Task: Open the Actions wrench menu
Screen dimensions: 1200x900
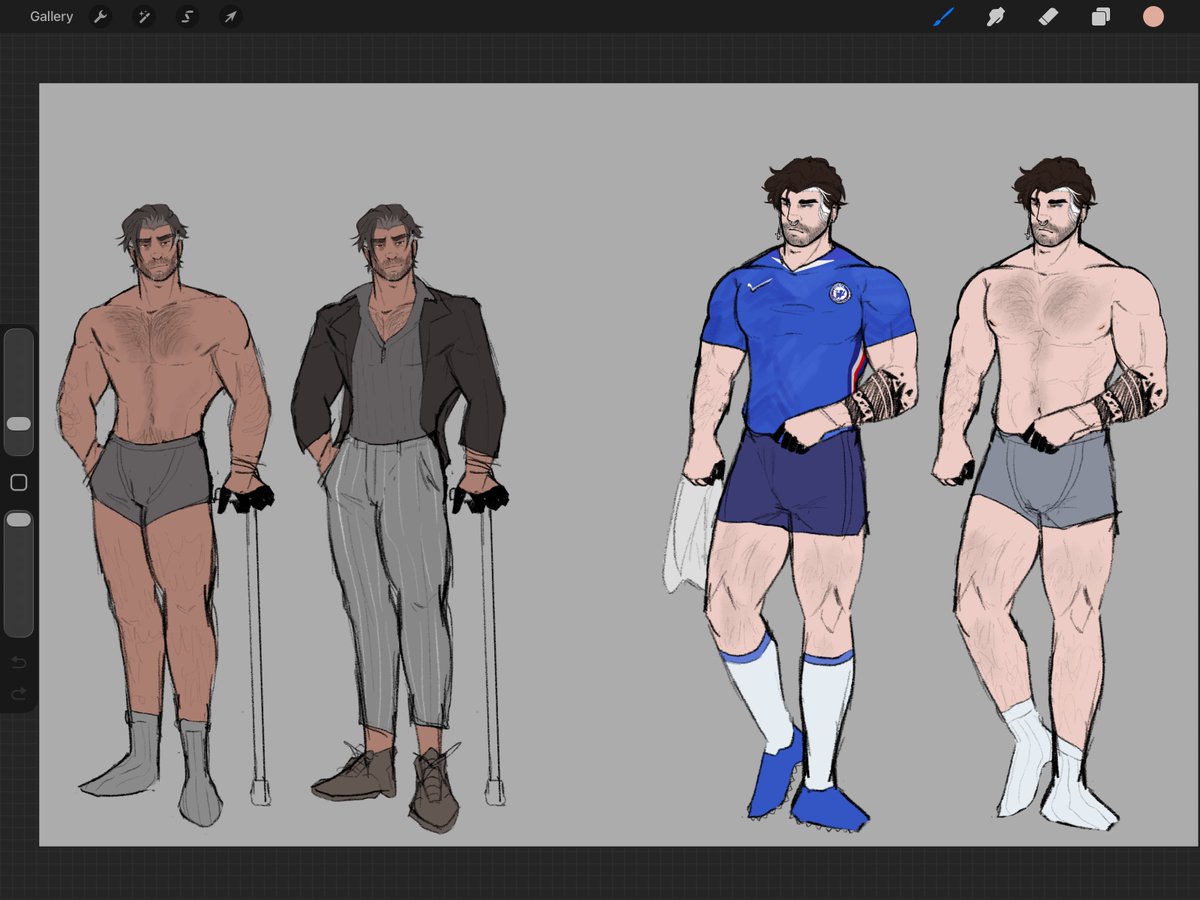Action: (100, 17)
